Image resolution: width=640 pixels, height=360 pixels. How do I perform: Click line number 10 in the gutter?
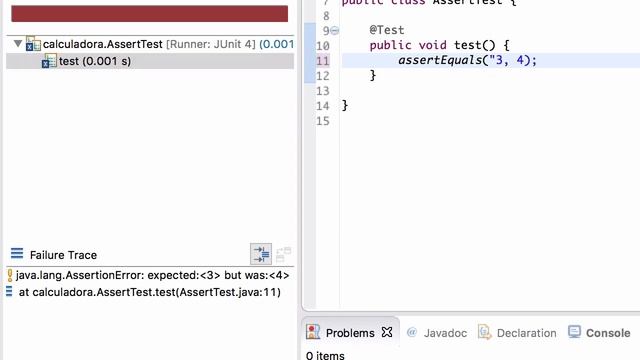click(x=322, y=46)
